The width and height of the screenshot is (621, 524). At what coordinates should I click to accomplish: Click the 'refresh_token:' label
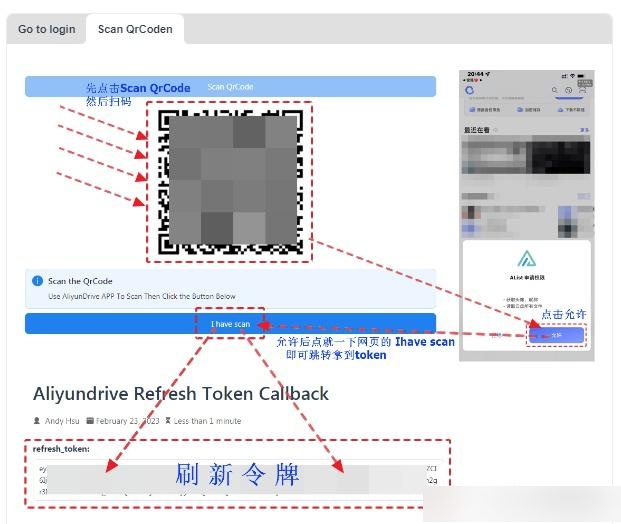tap(61, 449)
